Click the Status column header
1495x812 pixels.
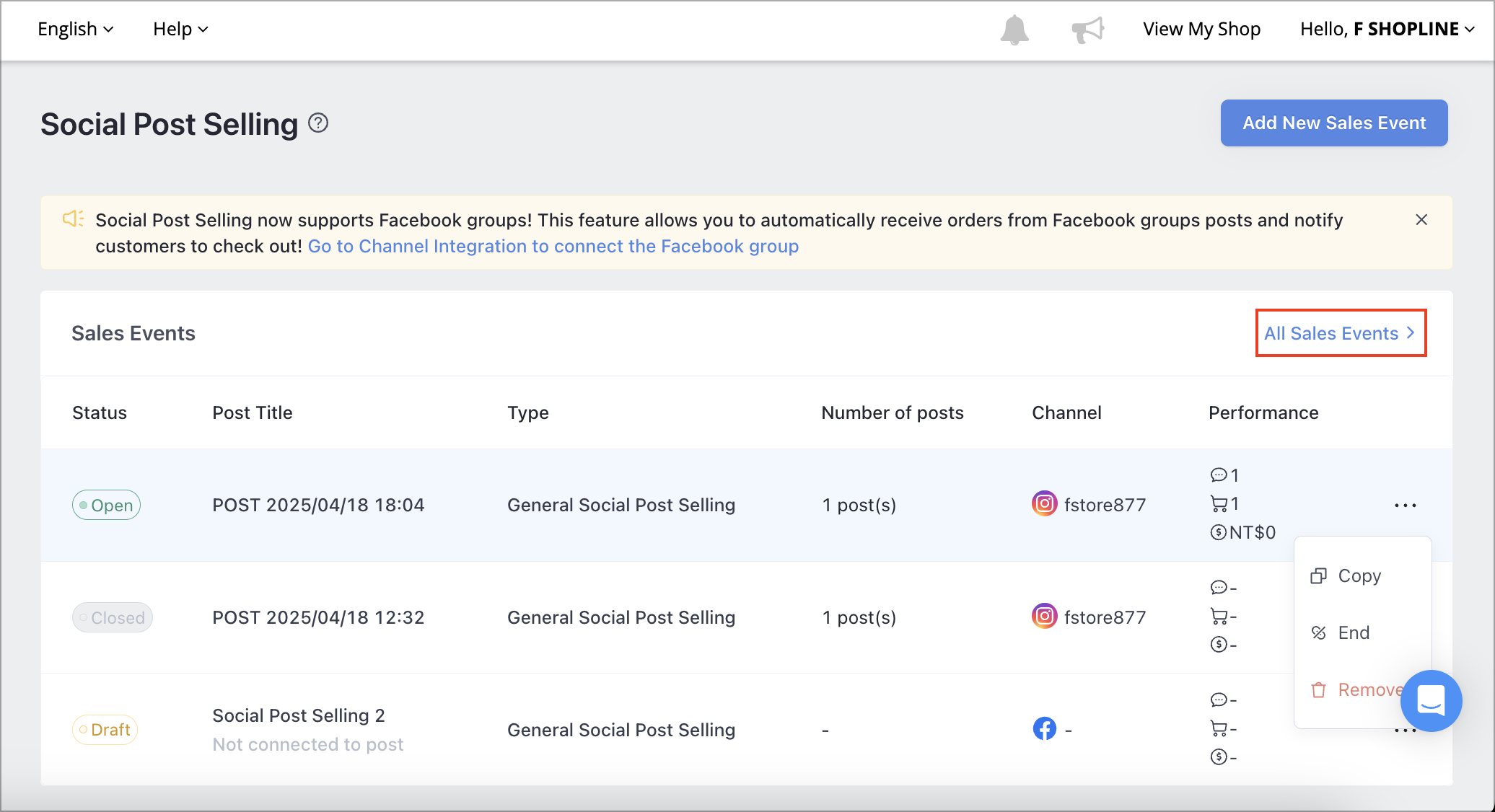100,412
